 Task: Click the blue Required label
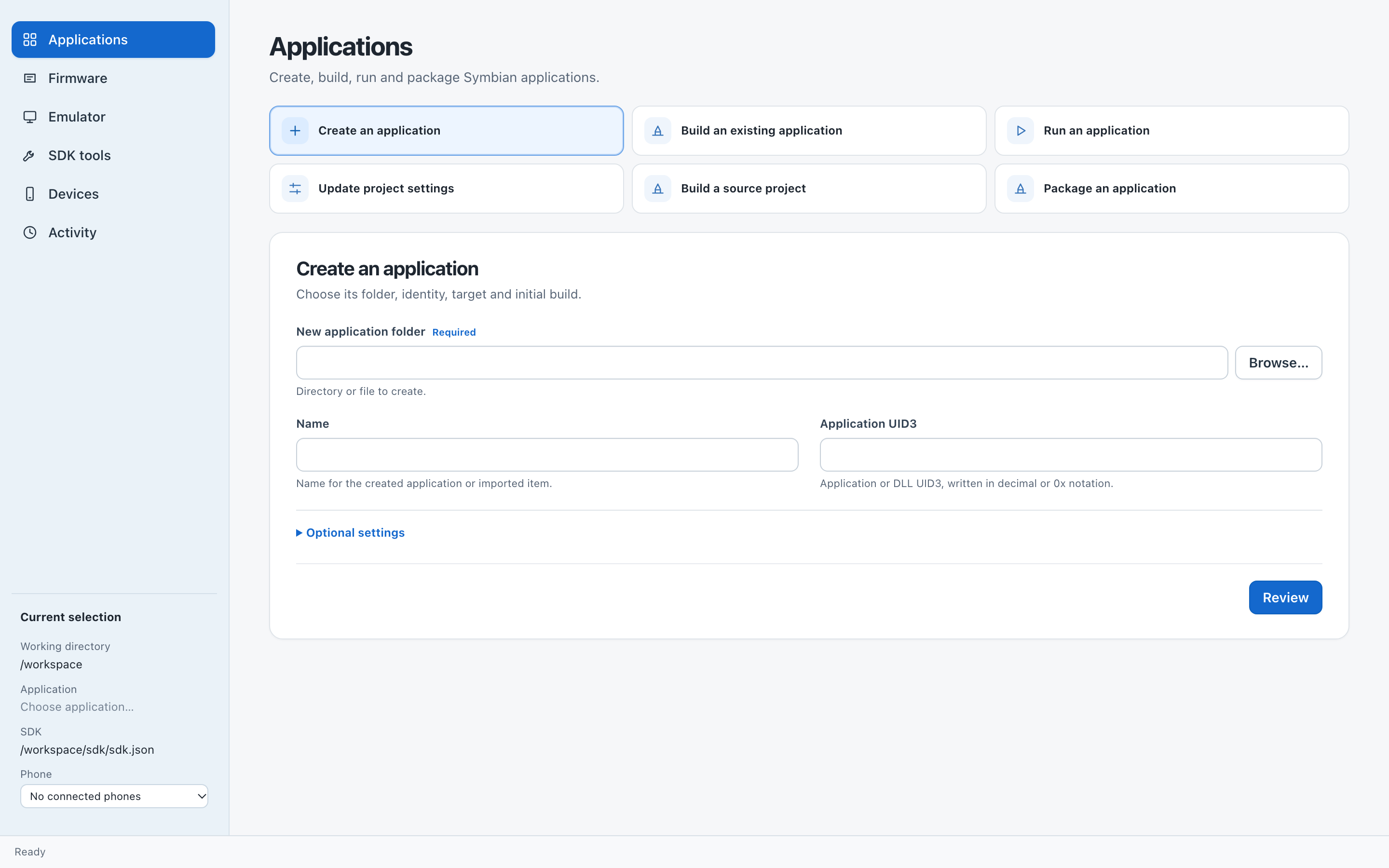coord(454,332)
